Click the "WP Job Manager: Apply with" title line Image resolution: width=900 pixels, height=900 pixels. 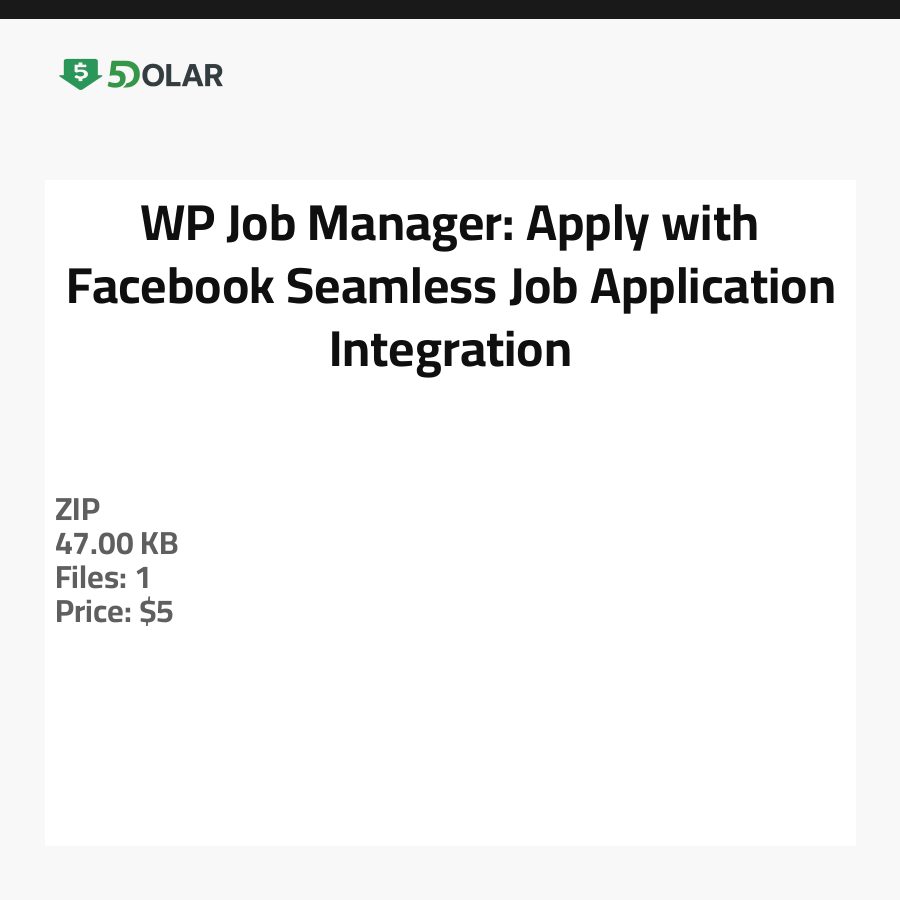[x=449, y=226]
